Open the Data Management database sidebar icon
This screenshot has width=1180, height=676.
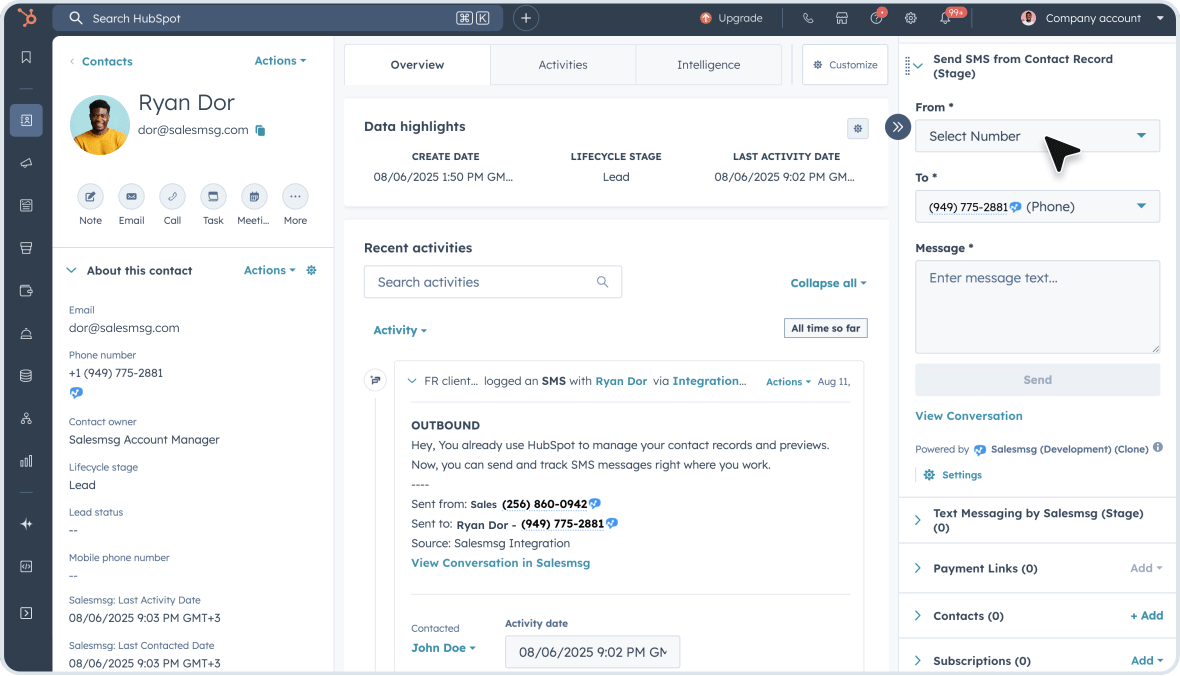coord(26,376)
